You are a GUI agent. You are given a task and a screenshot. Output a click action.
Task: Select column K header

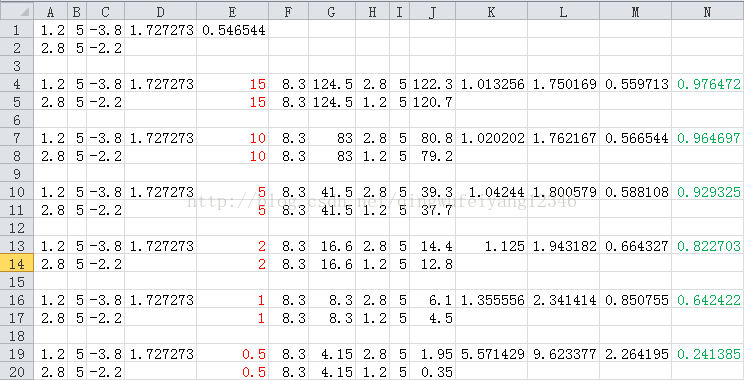(x=491, y=11)
